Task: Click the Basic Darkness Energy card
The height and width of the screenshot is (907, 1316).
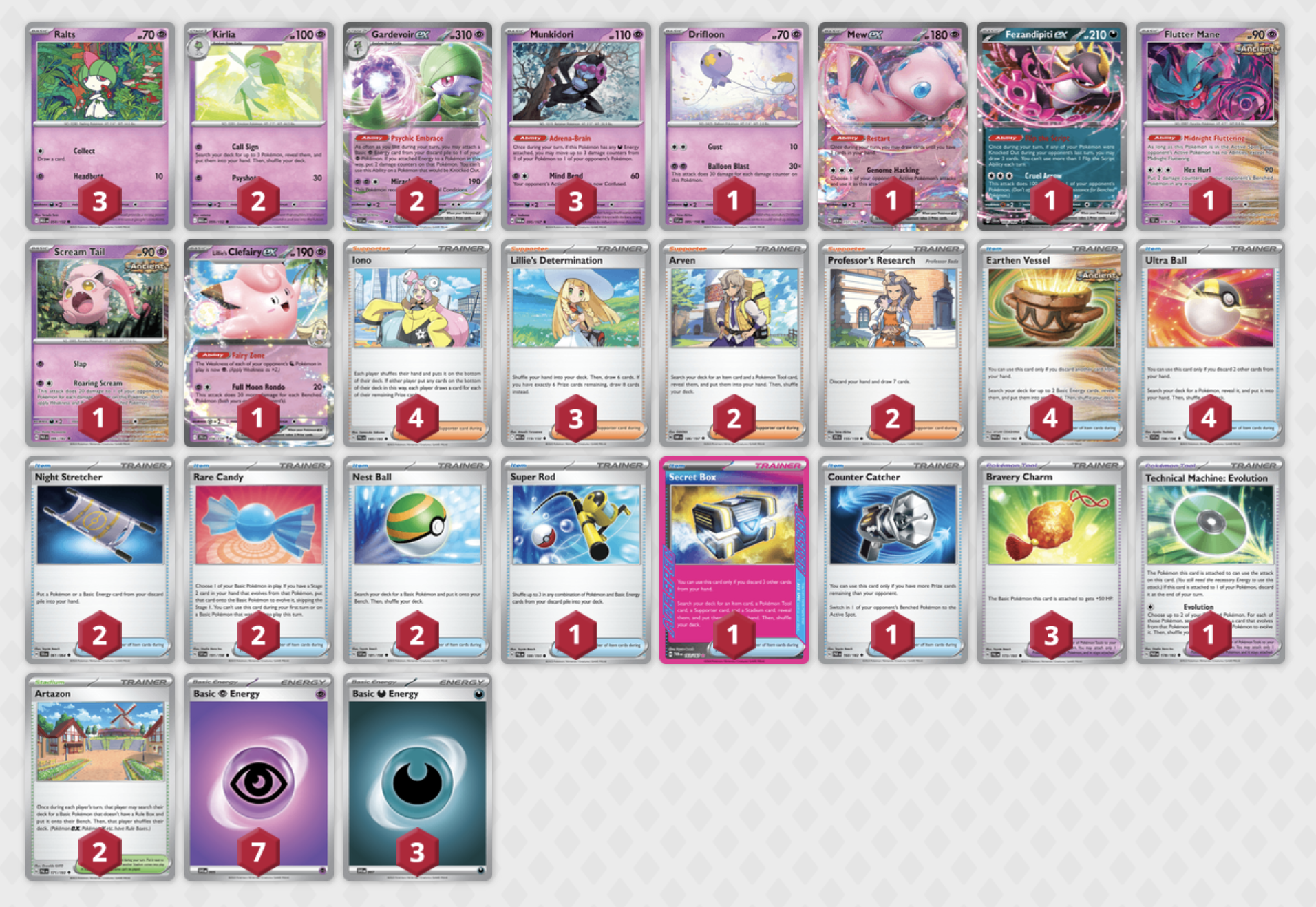Action: click(417, 777)
